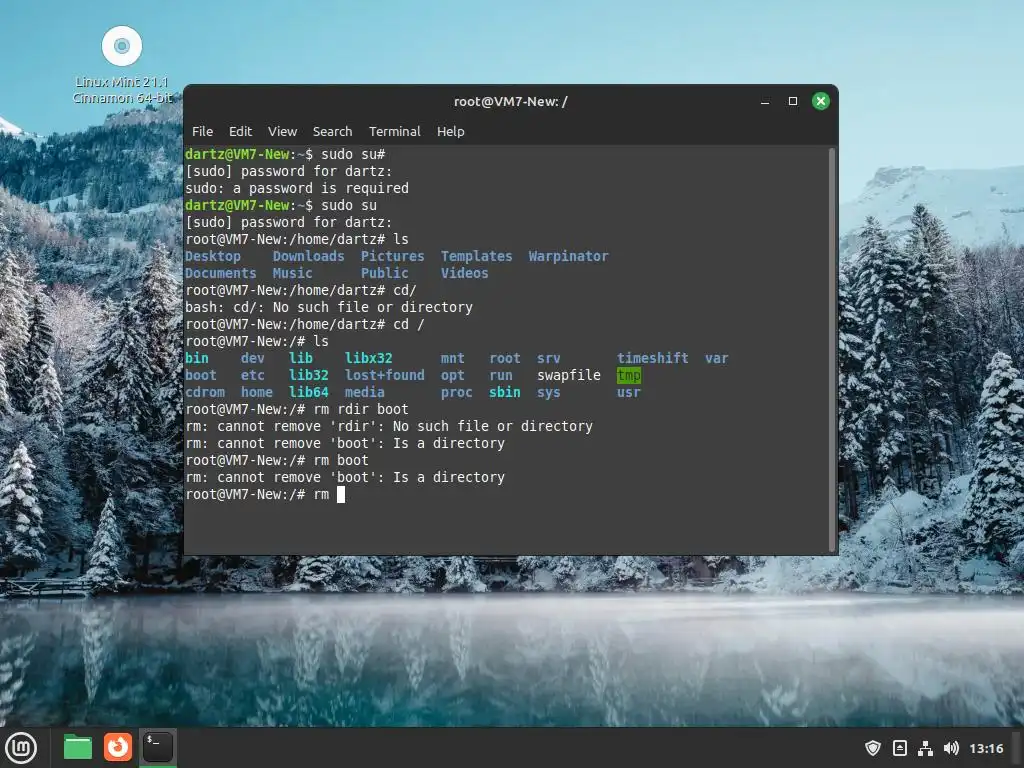This screenshot has height=768, width=1024.
Task: Open the Search menu in Terminal
Action: coord(332,131)
